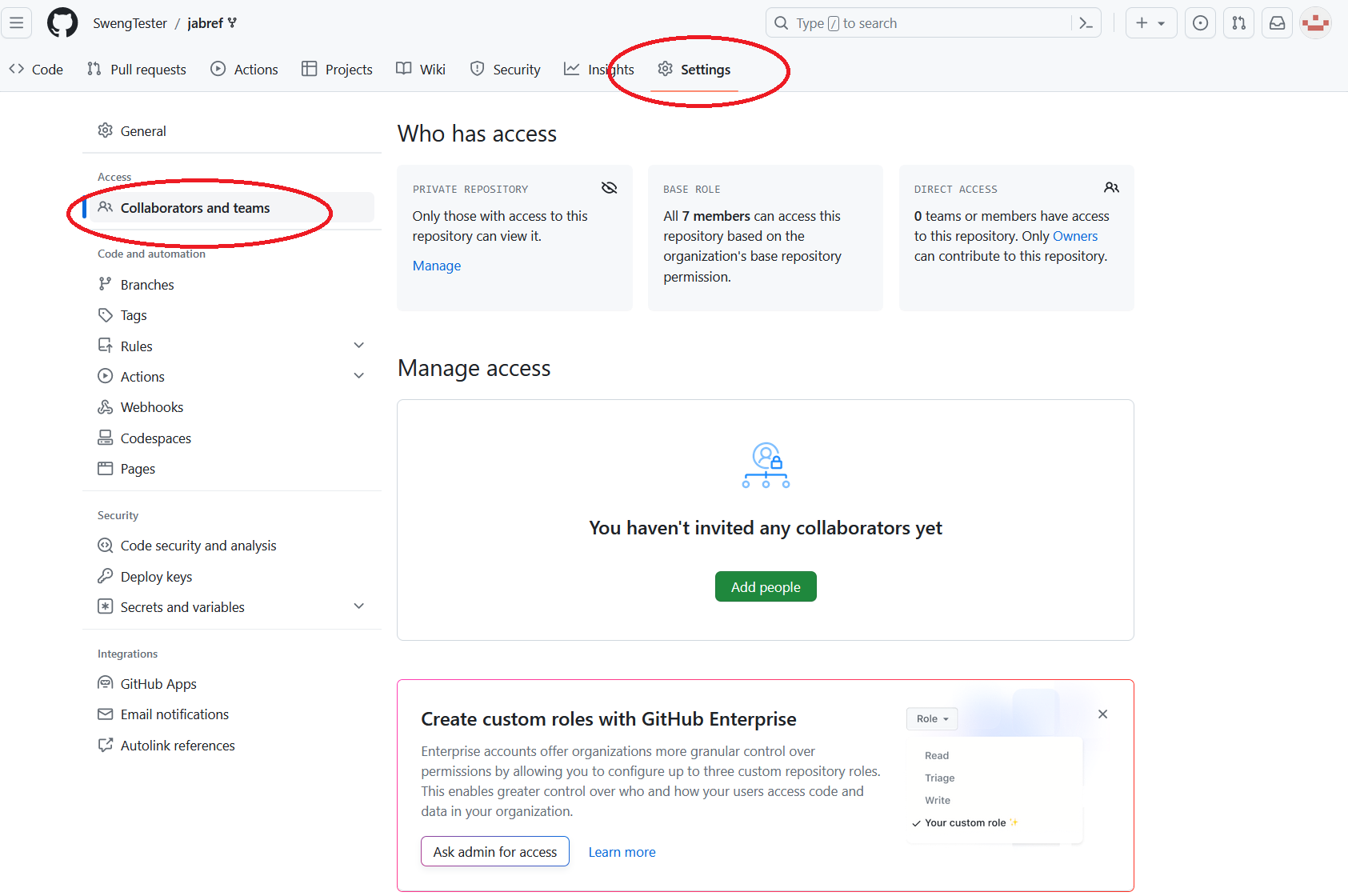
Task: Expand the sidebar Actions section chevron
Action: (358, 376)
